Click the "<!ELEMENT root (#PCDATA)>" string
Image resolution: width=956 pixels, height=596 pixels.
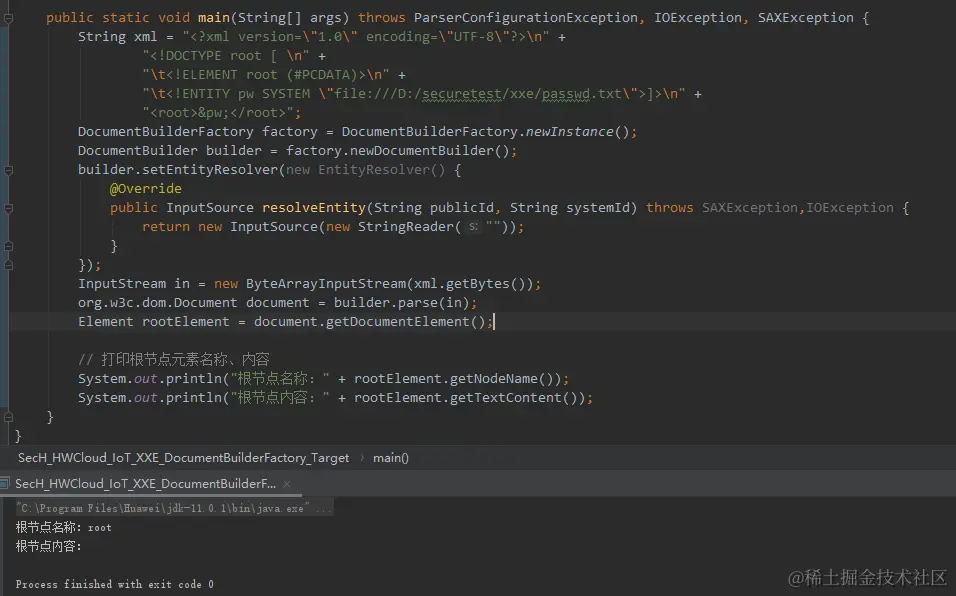pos(266,74)
